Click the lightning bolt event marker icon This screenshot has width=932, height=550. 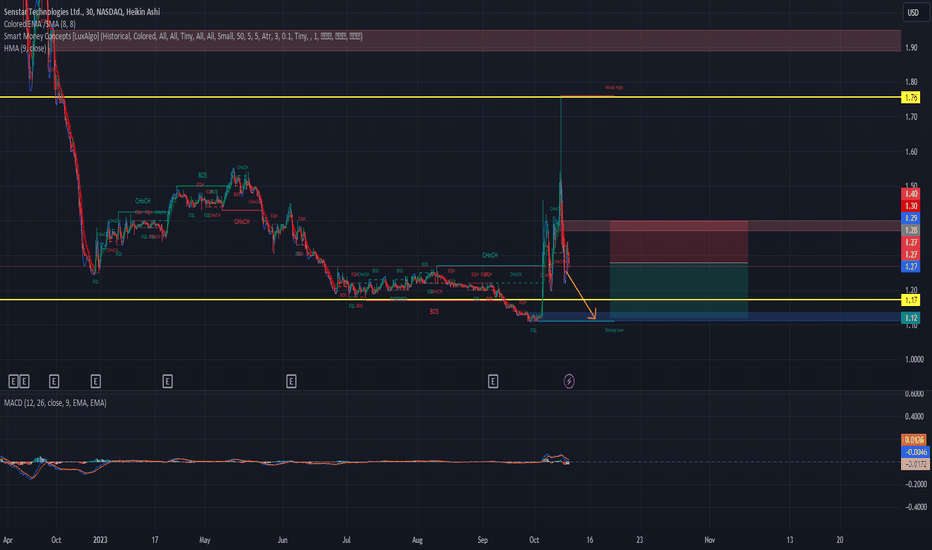569,381
